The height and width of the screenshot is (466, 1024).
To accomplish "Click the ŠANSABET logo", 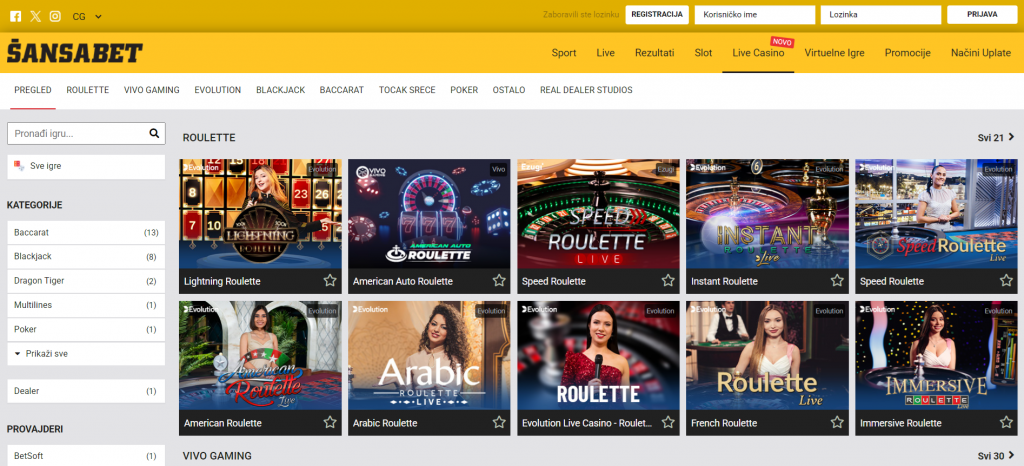I will pos(74,53).
